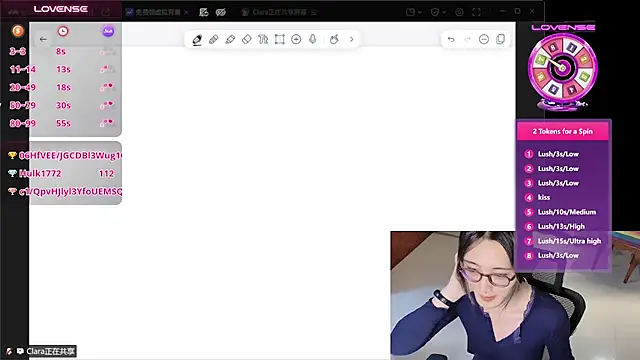Choose the text tool

point(263,39)
